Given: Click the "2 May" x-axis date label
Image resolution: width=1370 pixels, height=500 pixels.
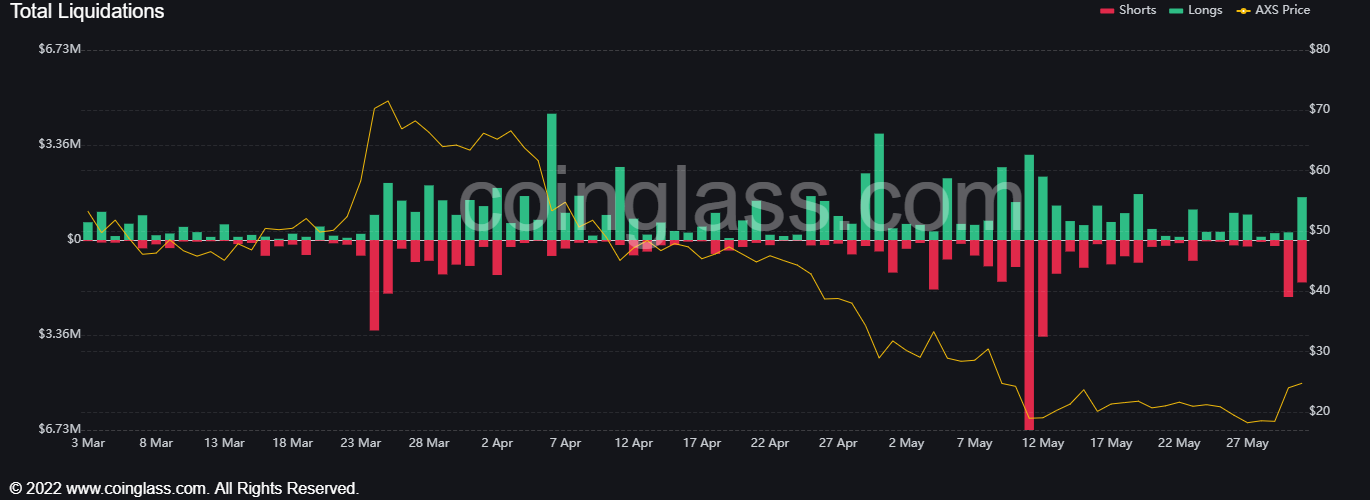Looking at the screenshot, I should coord(906,442).
